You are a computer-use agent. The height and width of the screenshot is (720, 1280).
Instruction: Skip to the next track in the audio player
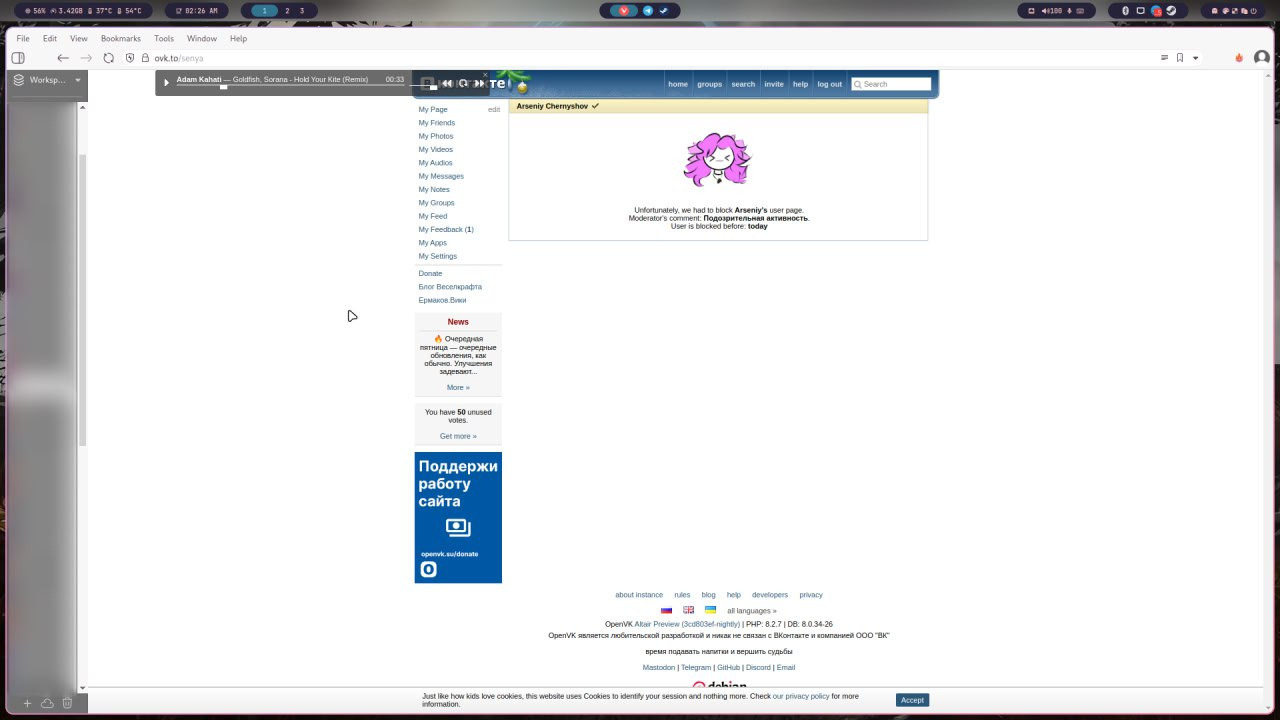[479, 84]
